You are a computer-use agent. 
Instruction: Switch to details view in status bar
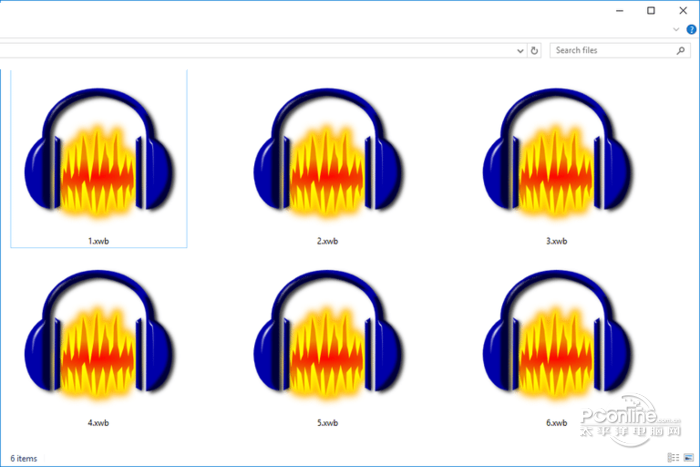click(673, 458)
